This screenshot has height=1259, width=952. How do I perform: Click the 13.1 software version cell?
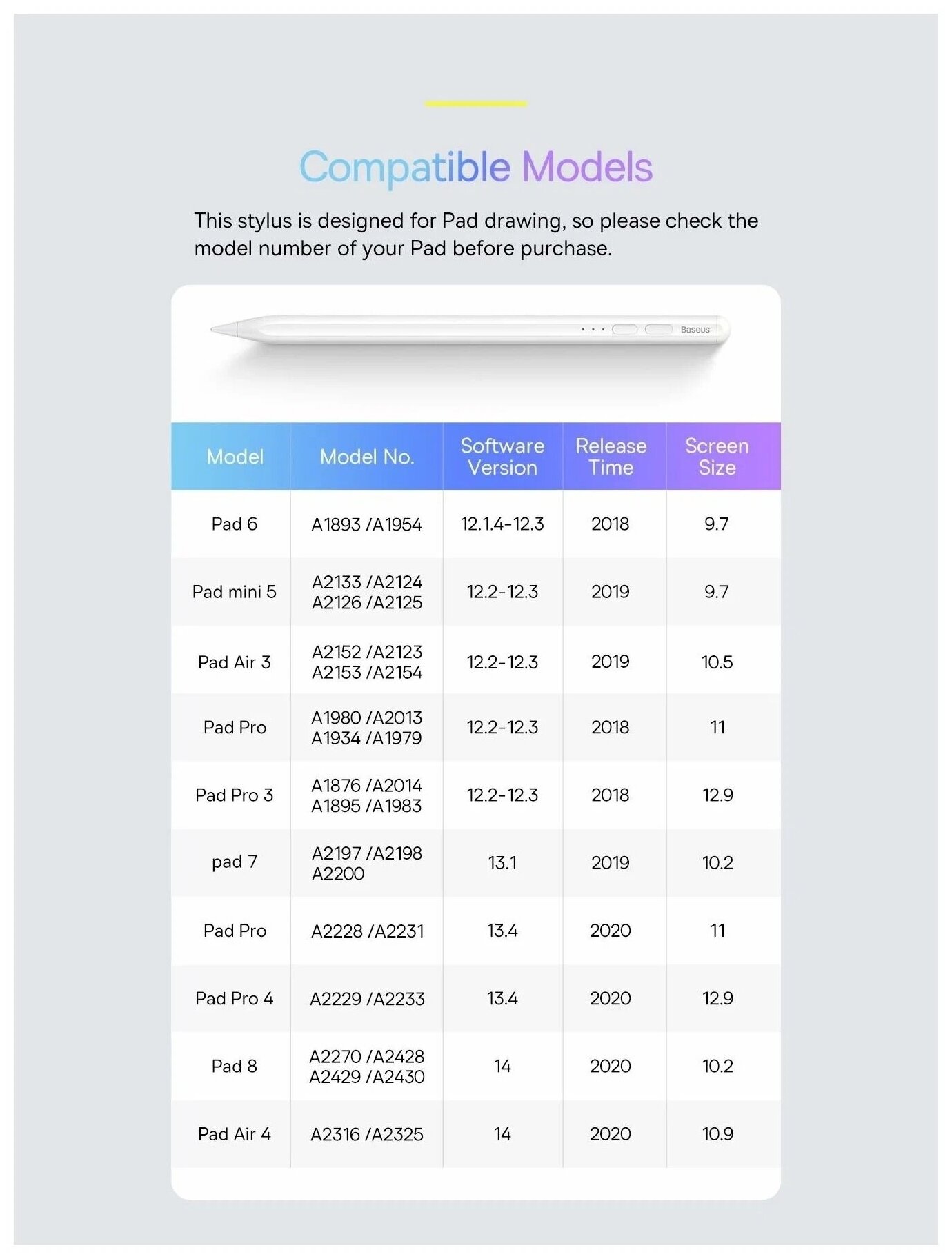[502, 862]
